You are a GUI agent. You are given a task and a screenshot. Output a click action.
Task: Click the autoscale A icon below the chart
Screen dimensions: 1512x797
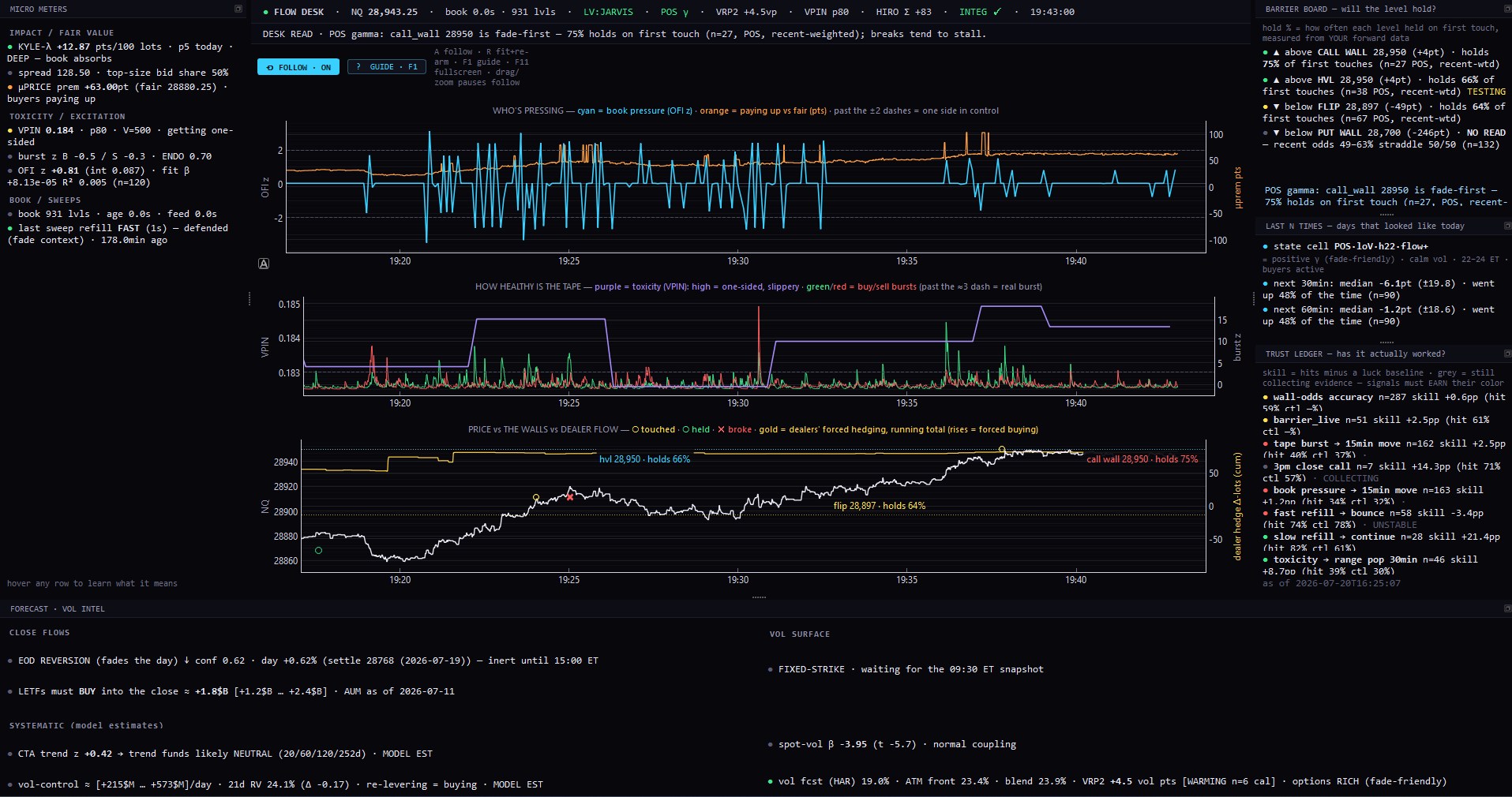(x=264, y=264)
